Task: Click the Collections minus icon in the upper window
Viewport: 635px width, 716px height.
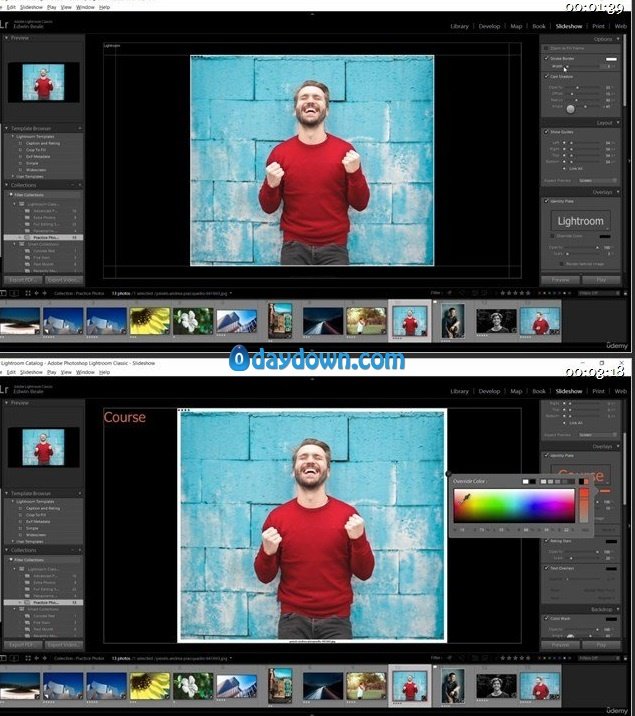Action: click(x=73, y=185)
